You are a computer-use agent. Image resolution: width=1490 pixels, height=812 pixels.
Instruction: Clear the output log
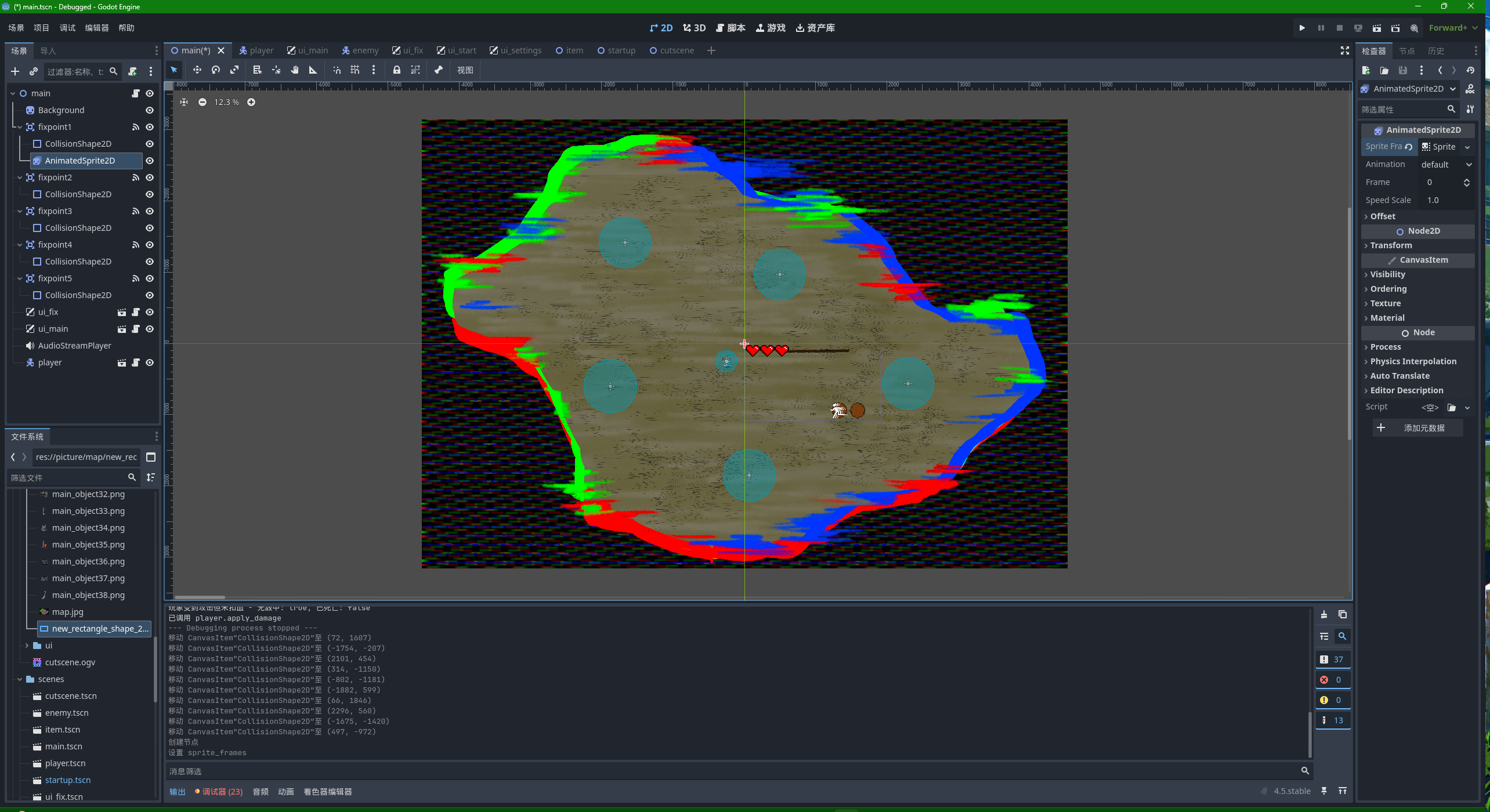coord(1323,615)
